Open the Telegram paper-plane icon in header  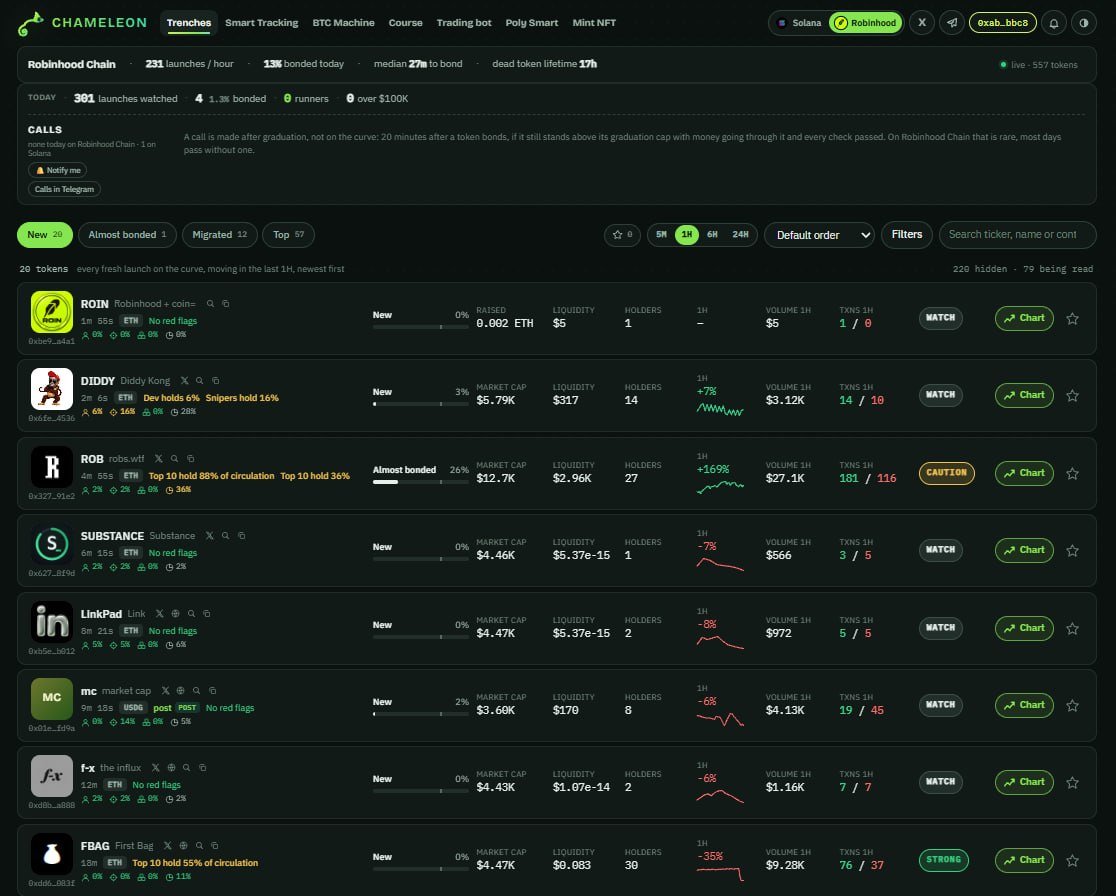(x=952, y=23)
